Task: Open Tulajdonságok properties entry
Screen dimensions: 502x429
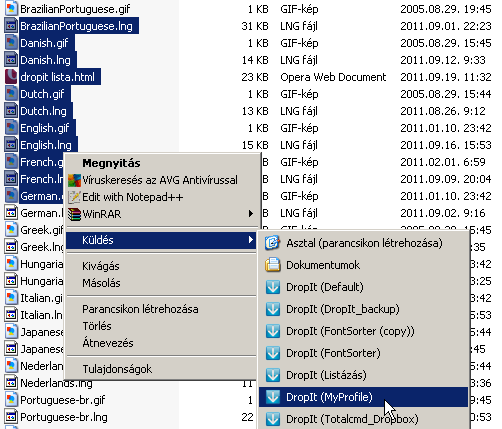Action: point(161,369)
